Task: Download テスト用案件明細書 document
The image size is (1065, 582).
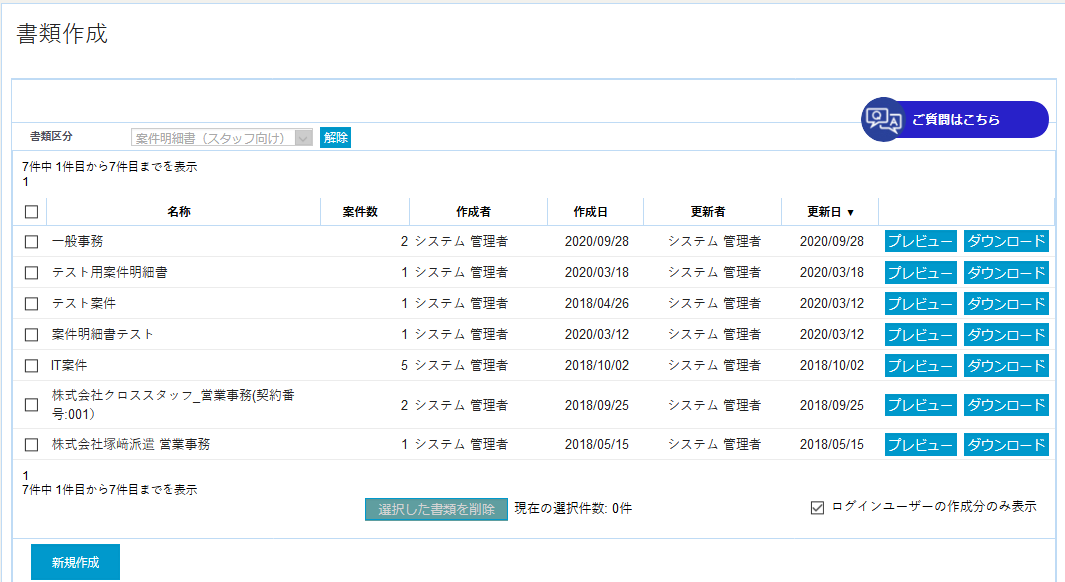Action: [1006, 272]
